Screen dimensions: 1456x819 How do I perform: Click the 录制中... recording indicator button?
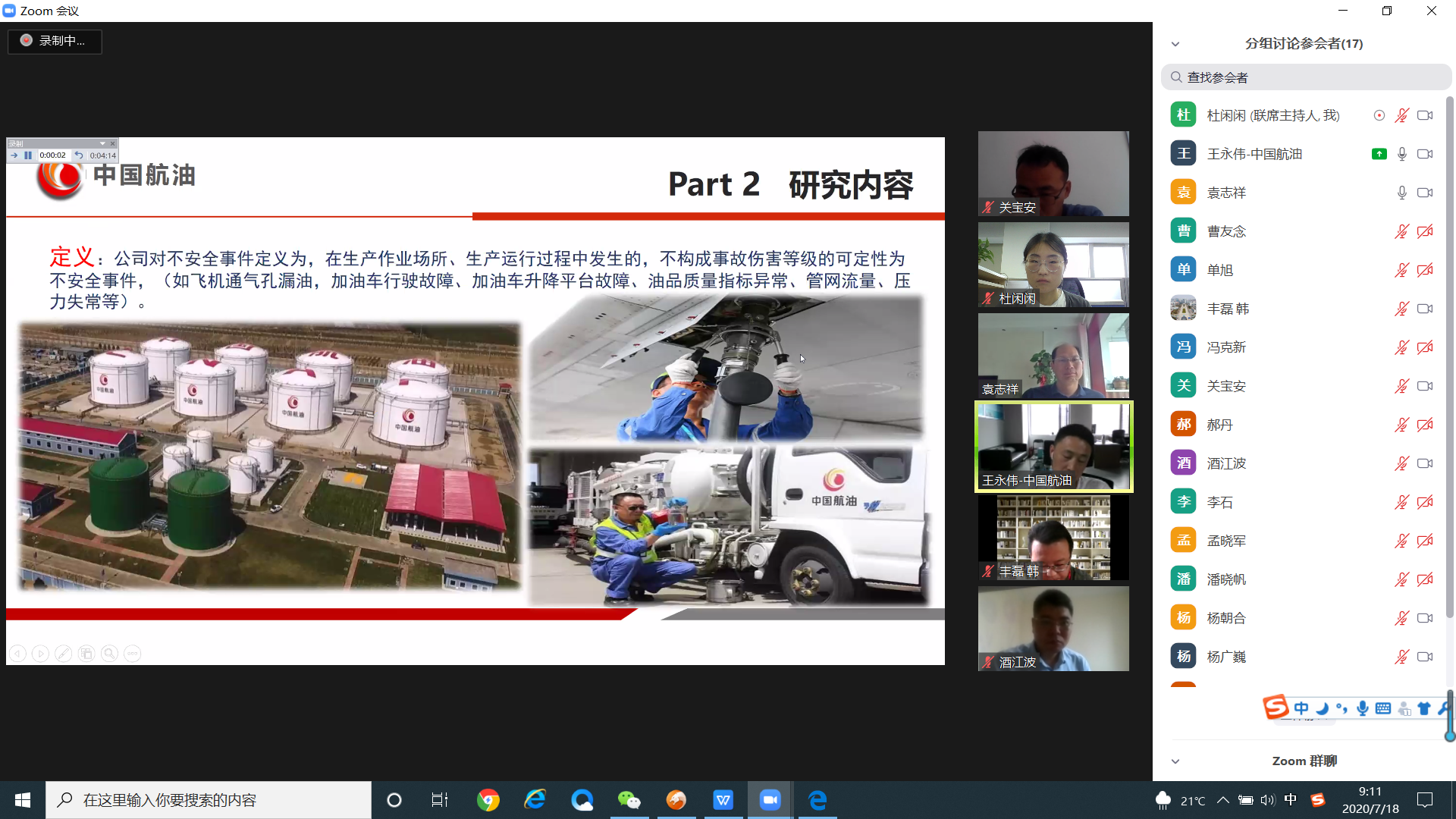point(55,41)
